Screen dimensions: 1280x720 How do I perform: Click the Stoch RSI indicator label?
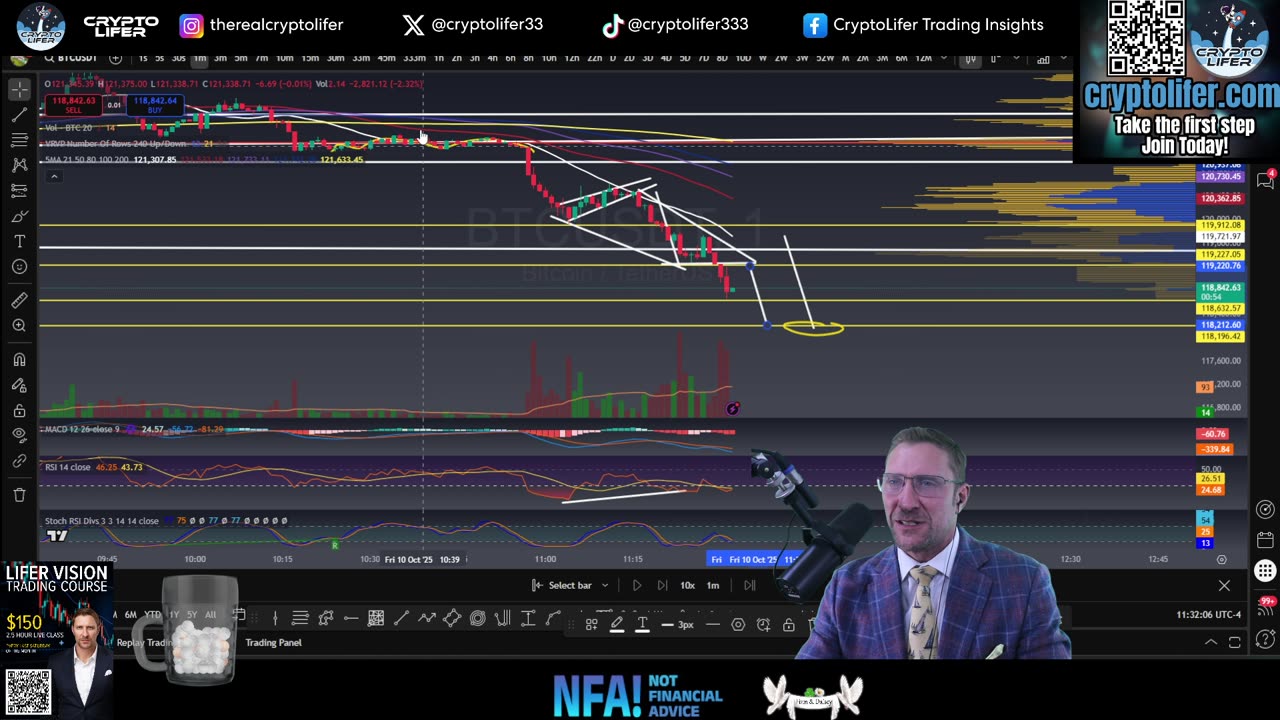[x=101, y=521]
